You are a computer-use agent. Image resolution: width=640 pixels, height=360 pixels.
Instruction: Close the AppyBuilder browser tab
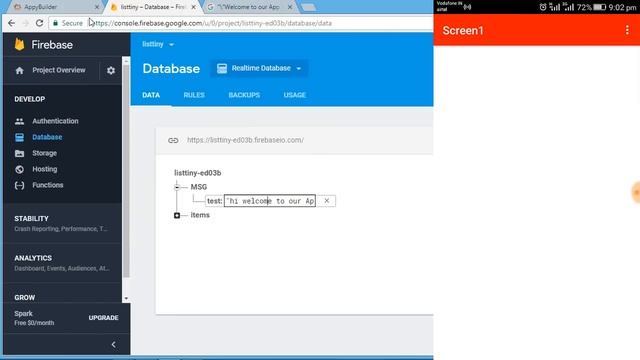point(97,7)
